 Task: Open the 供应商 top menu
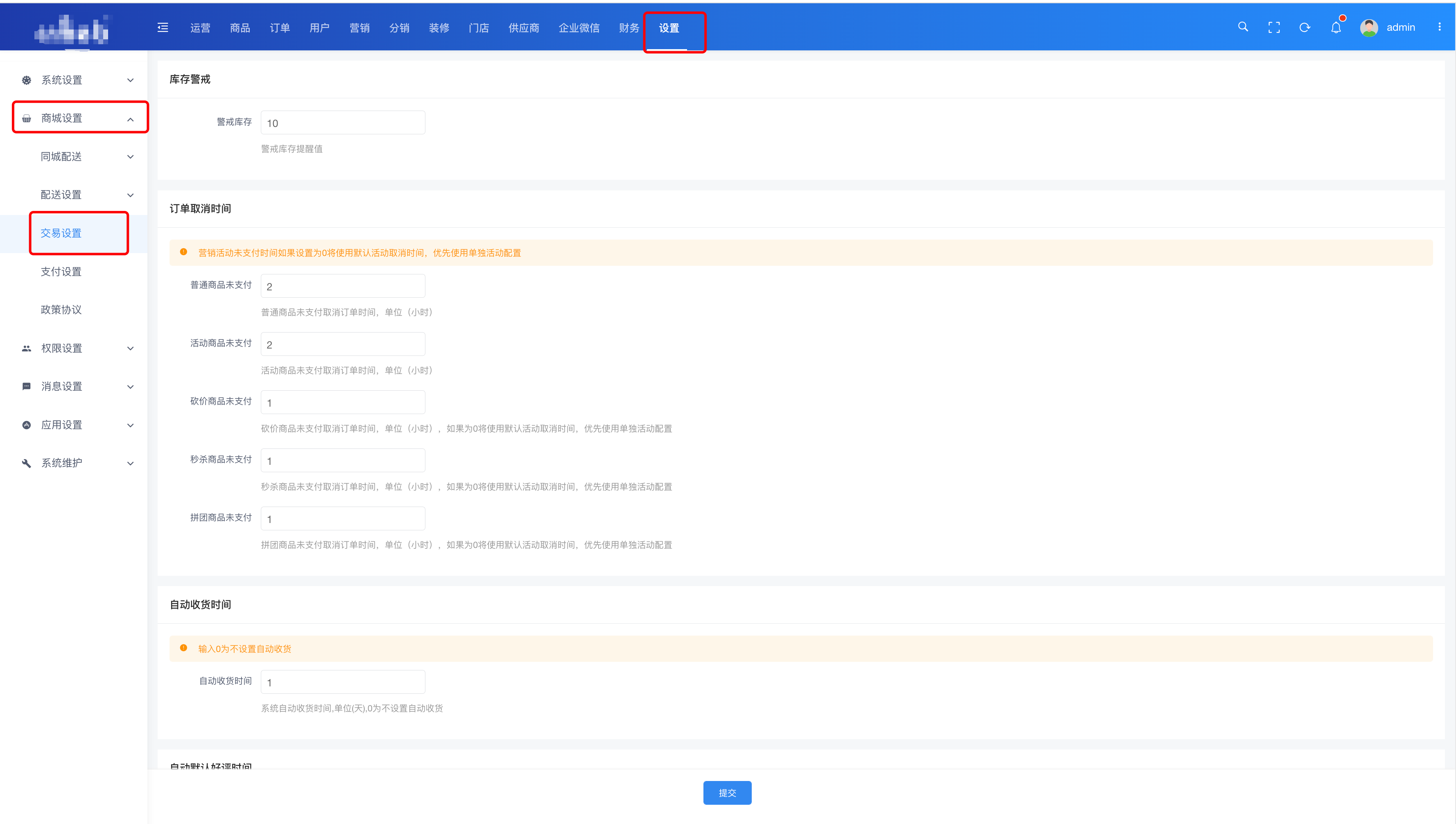[x=524, y=28]
